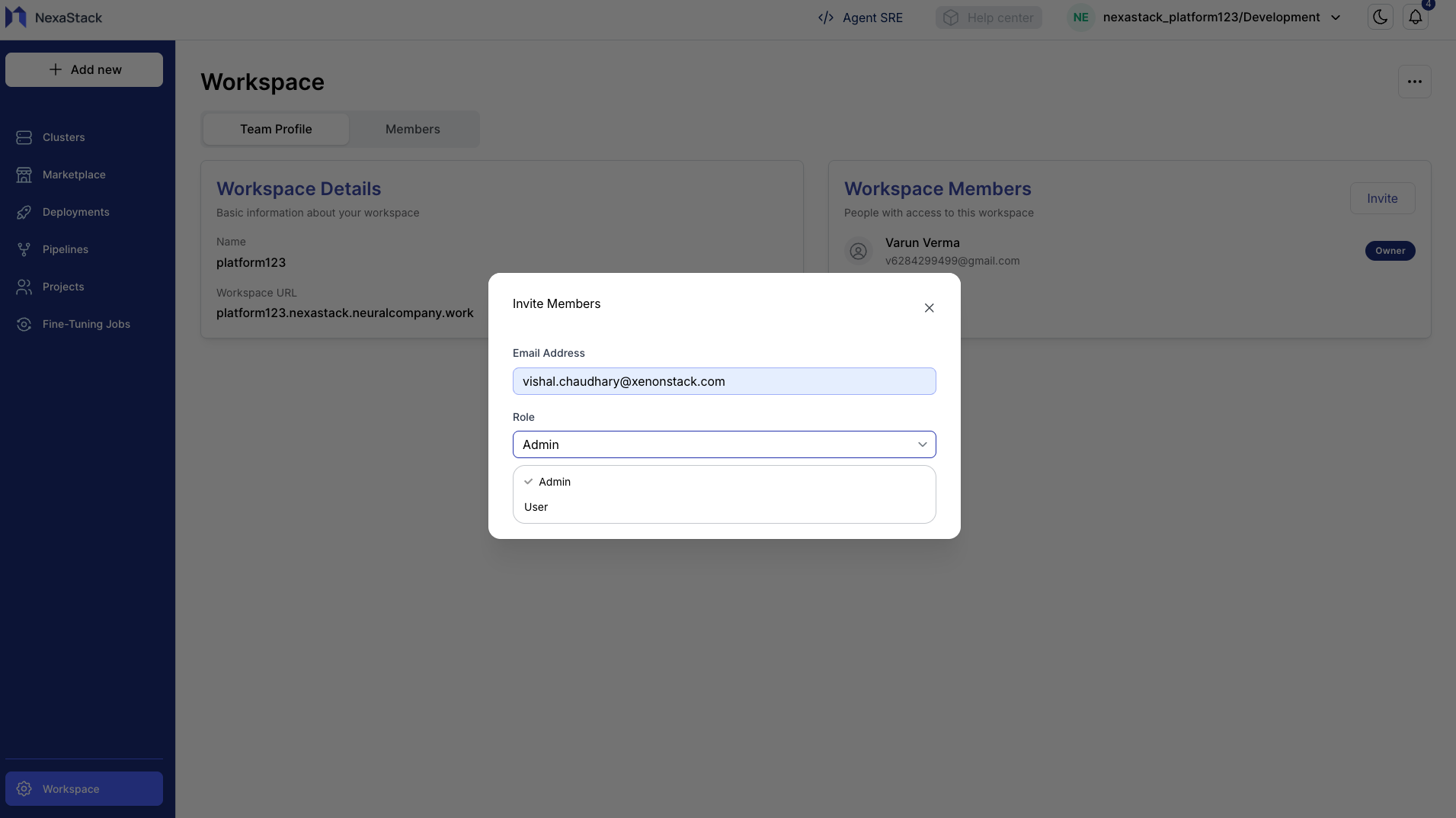The image size is (1456, 818).
Task: Open the Pipelines section
Action: tap(66, 249)
